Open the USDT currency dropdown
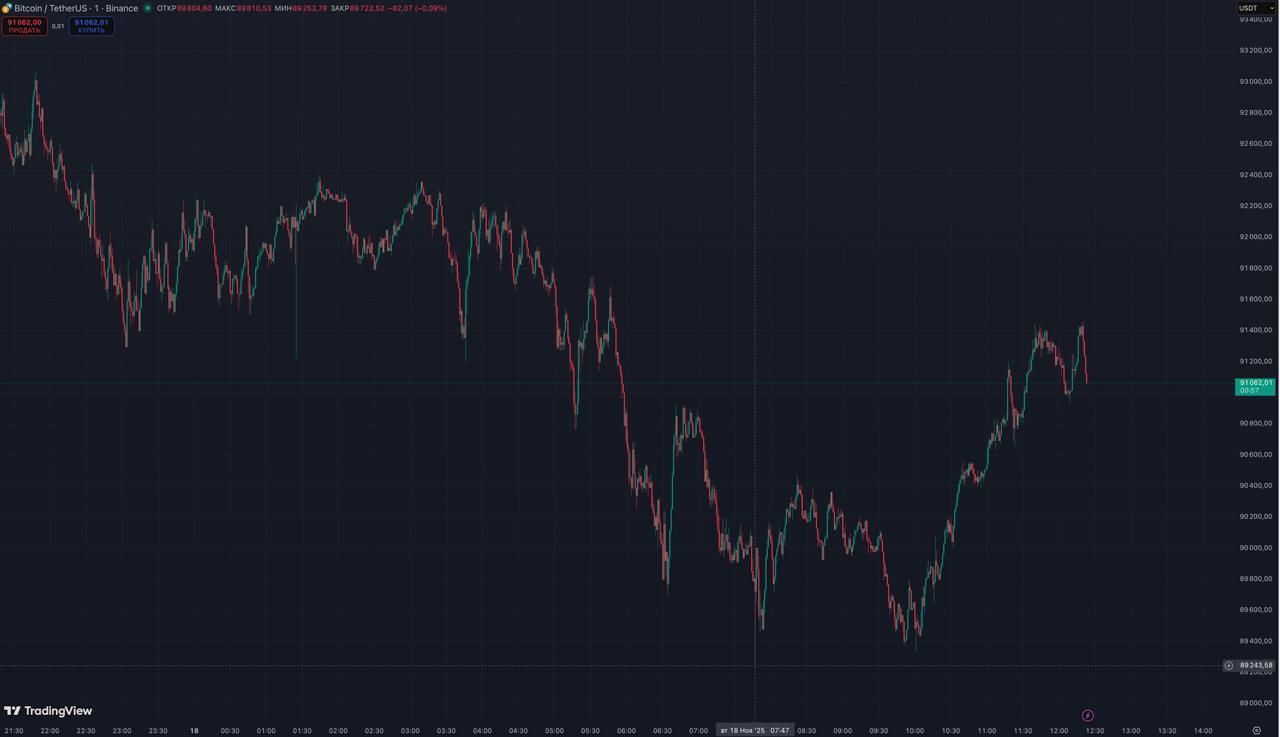 (1256, 8)
